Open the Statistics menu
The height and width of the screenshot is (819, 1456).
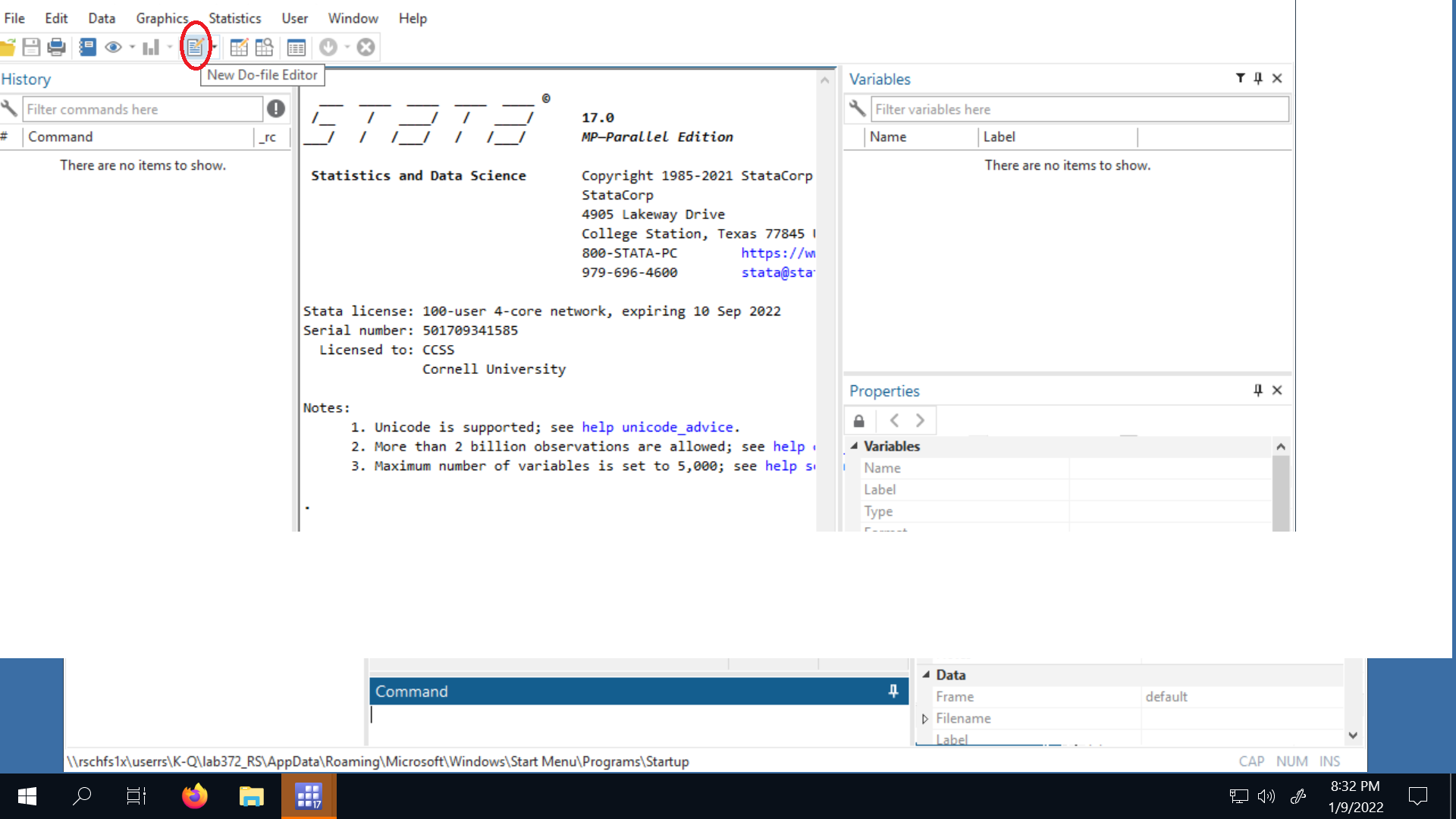pyautogui.click(x=235, y=18)
